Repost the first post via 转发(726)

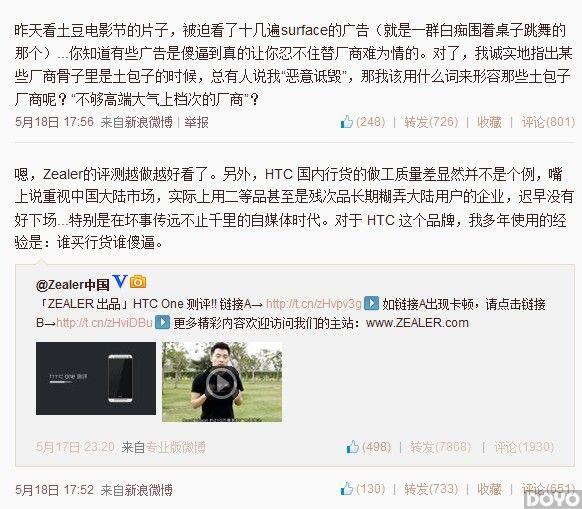[x=431, y=122]
